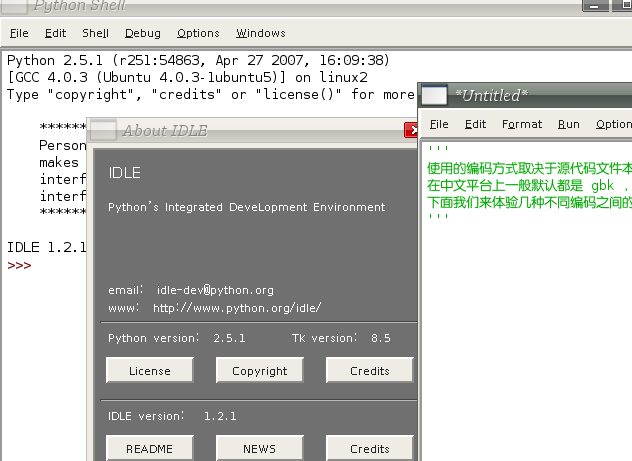Viewport: 632px width, 461px height.
Task: Click the Untitled editor window icon
Action: (434, 95)
